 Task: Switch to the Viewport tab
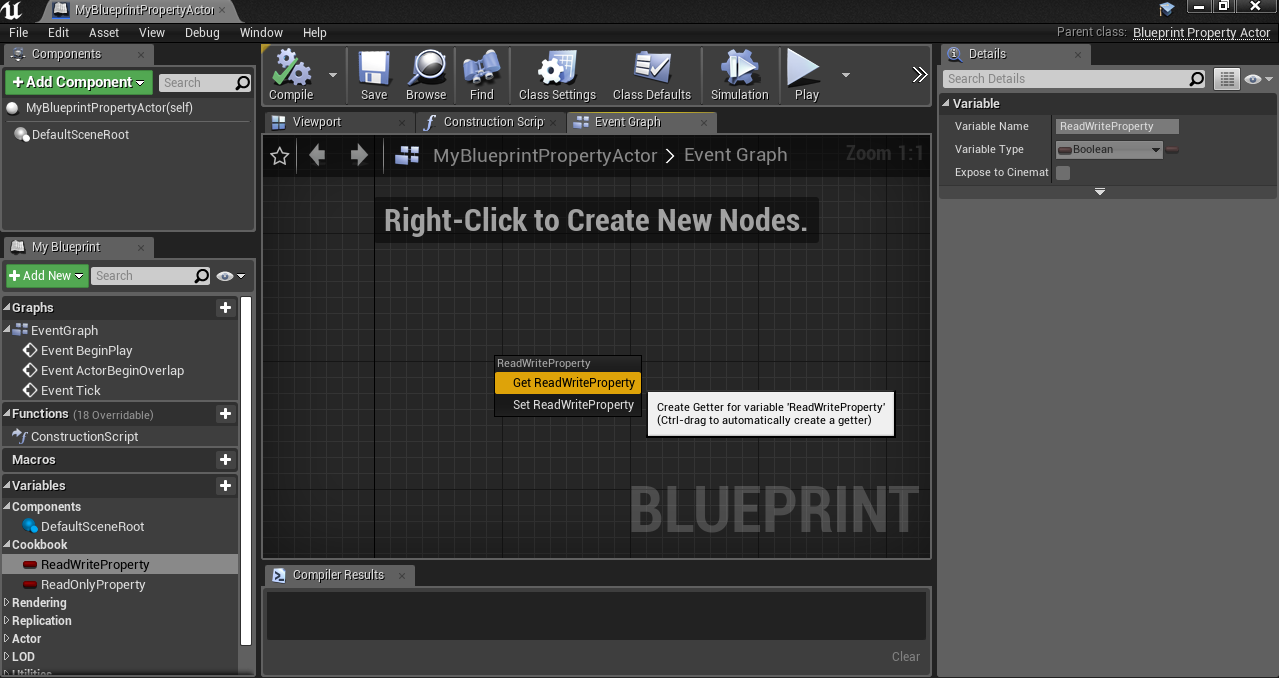(x=317, y=122)
